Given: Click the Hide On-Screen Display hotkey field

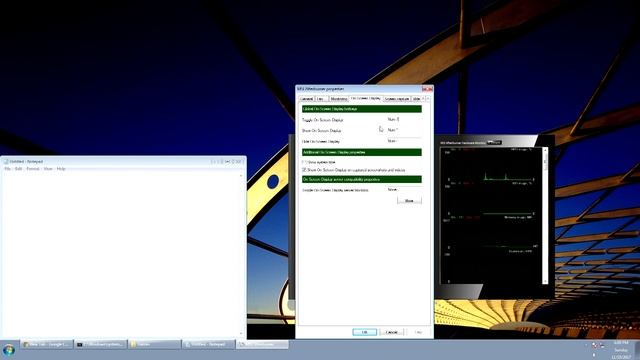Looking at the screenshot, I should [404, 141].
